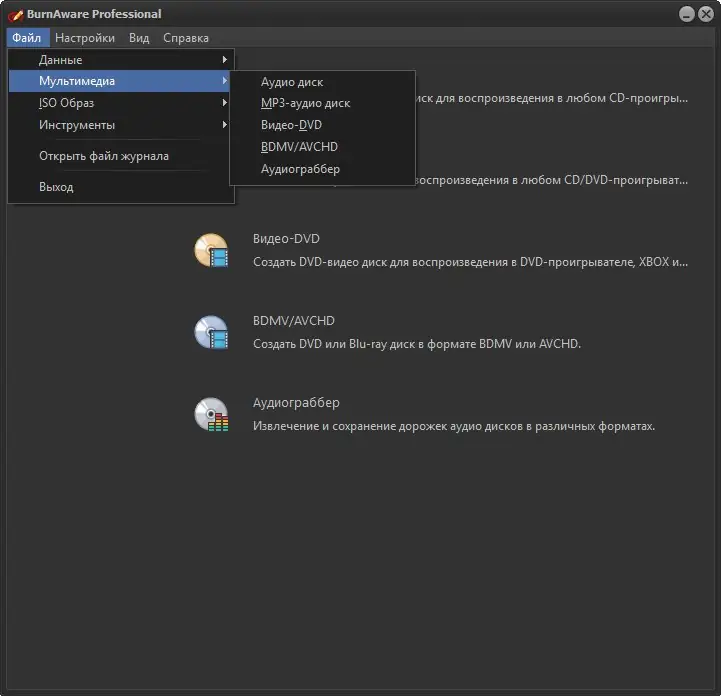Click description 'Извлечение и сохранение дорожек аудио'

453,426
